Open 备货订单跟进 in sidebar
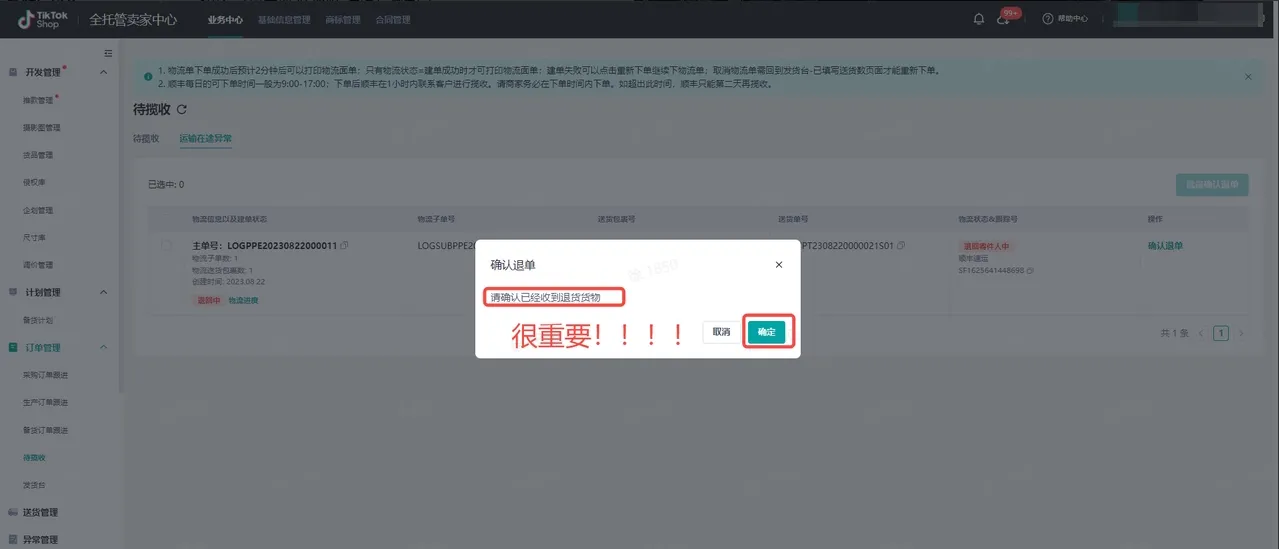This screenshot has width=1279, height=549. click(45, 430)
